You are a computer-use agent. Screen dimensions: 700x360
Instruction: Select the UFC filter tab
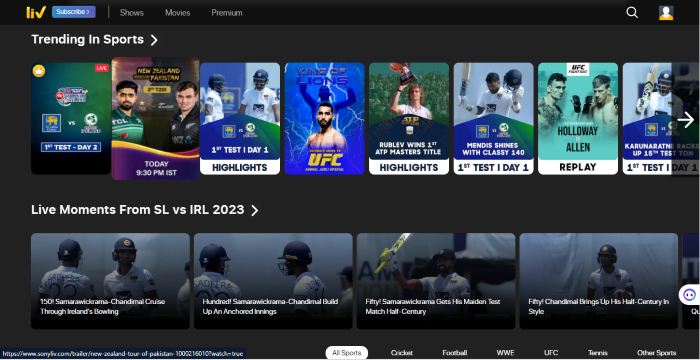coord(551,353)
